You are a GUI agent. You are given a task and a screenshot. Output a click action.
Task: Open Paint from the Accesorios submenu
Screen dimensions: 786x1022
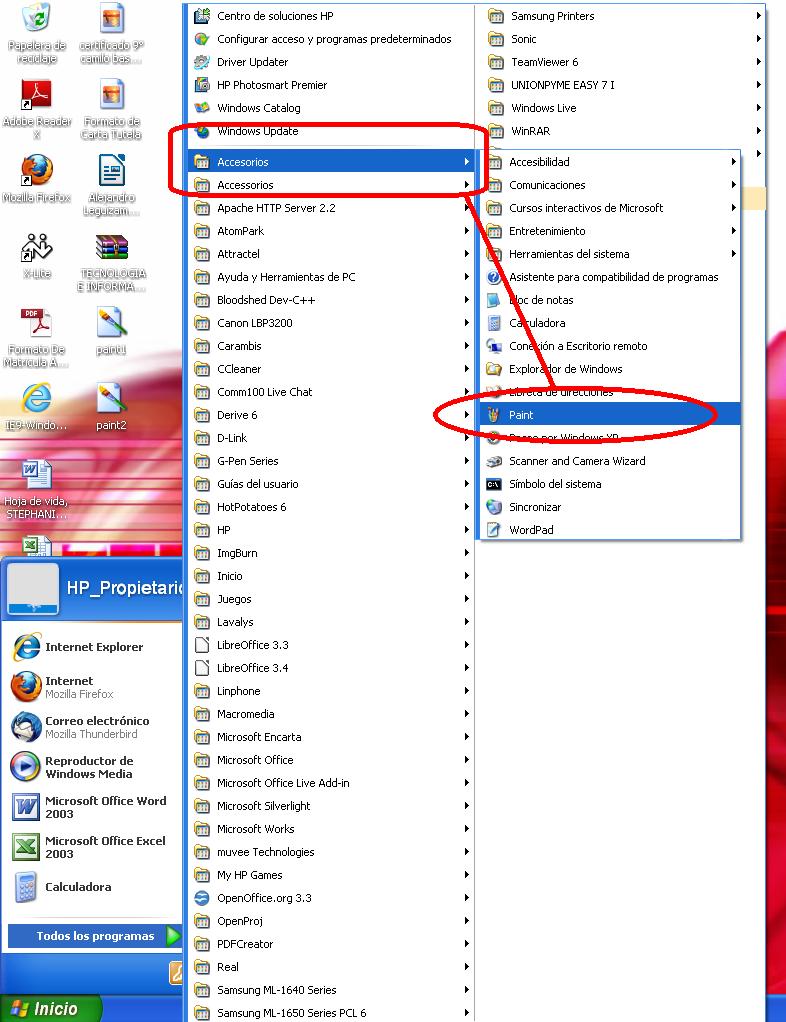(x=521, y=415)
